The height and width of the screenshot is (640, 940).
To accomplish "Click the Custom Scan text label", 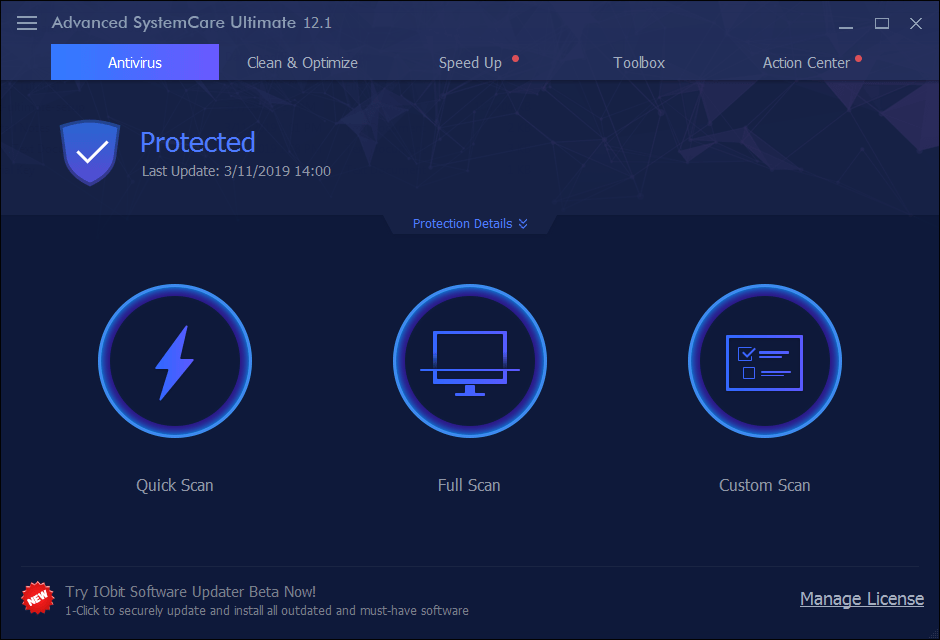I will click(x=765, y=485).
